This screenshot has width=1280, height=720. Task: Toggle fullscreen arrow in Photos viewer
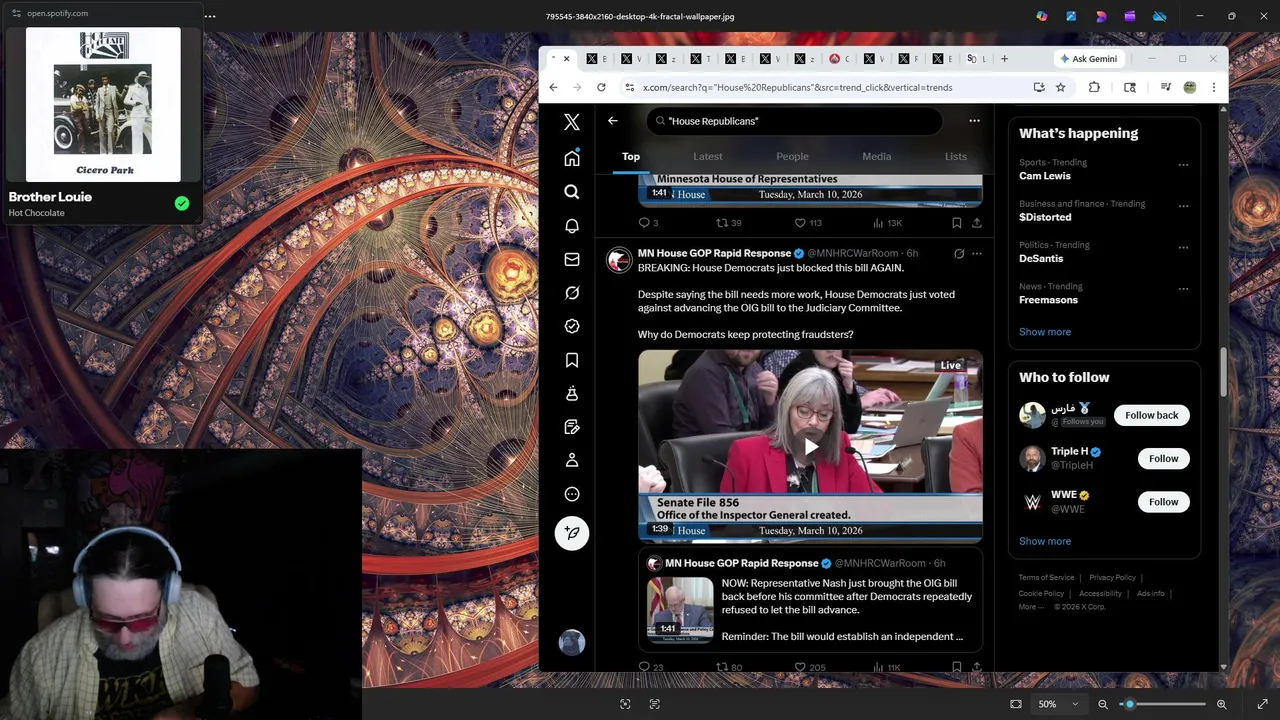tap(1262, 704)
